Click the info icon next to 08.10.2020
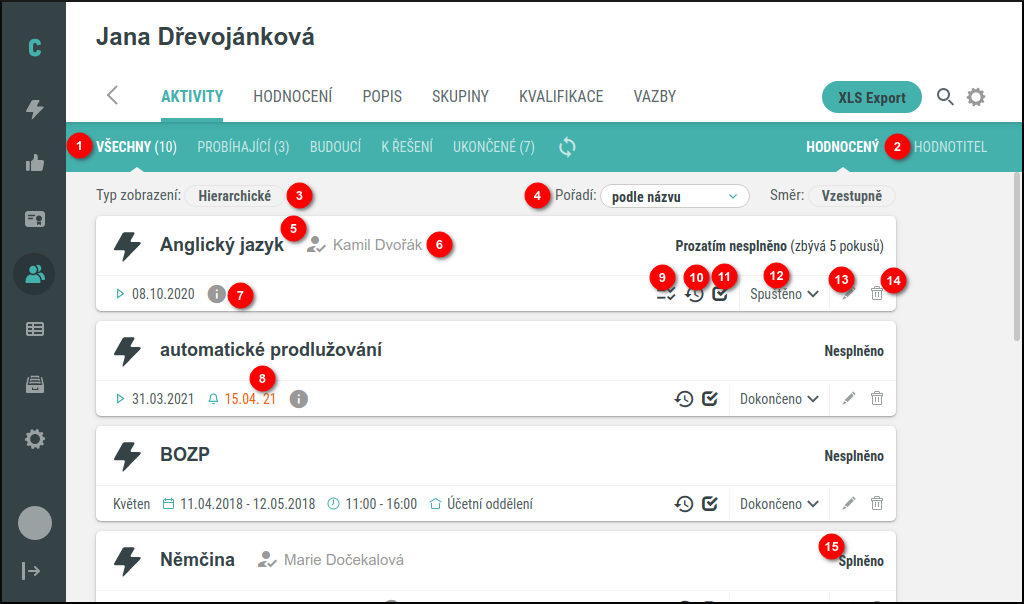1024x604 pixels. [218, 295]
